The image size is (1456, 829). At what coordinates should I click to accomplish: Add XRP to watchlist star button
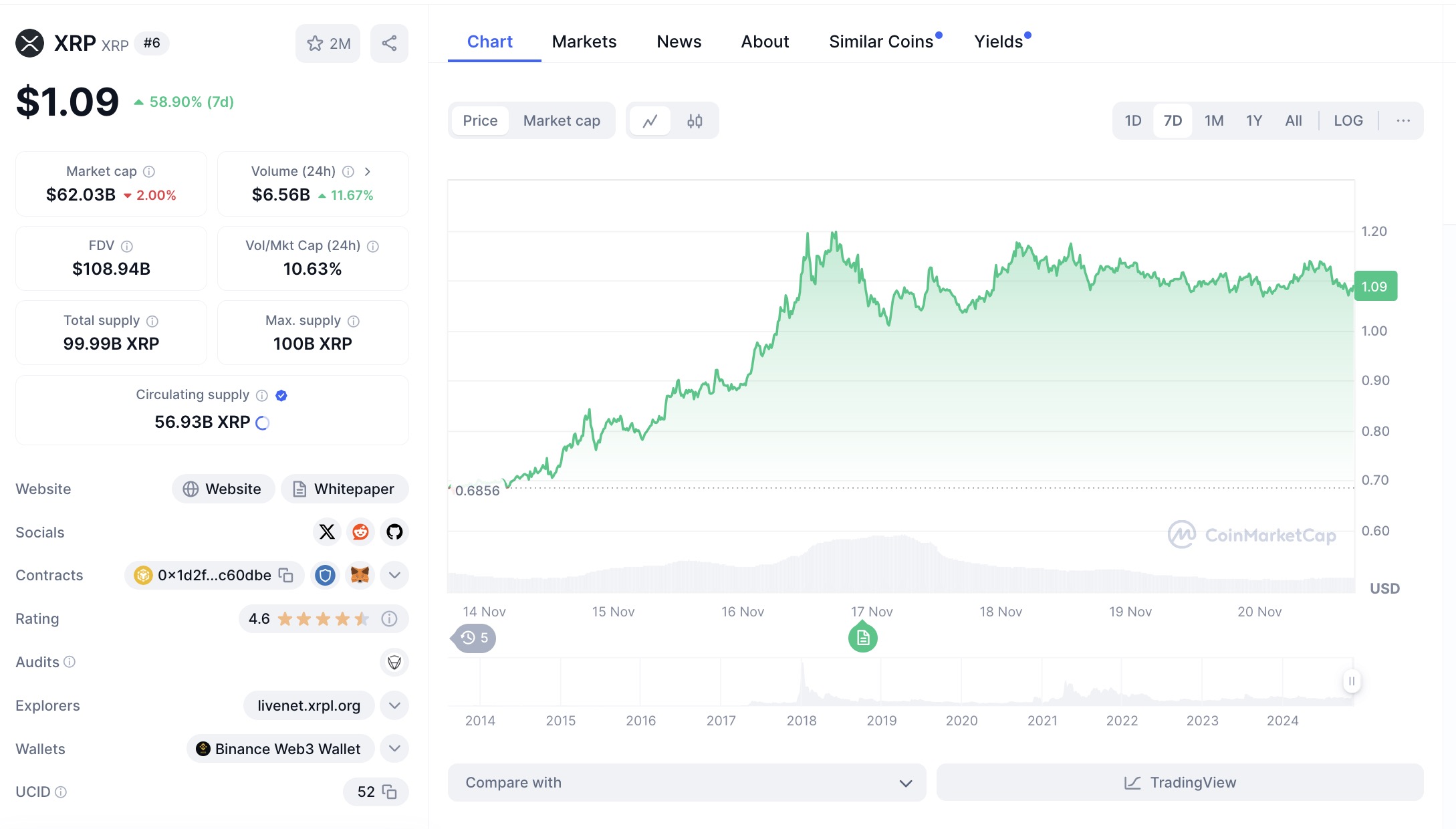click(328, 43)
